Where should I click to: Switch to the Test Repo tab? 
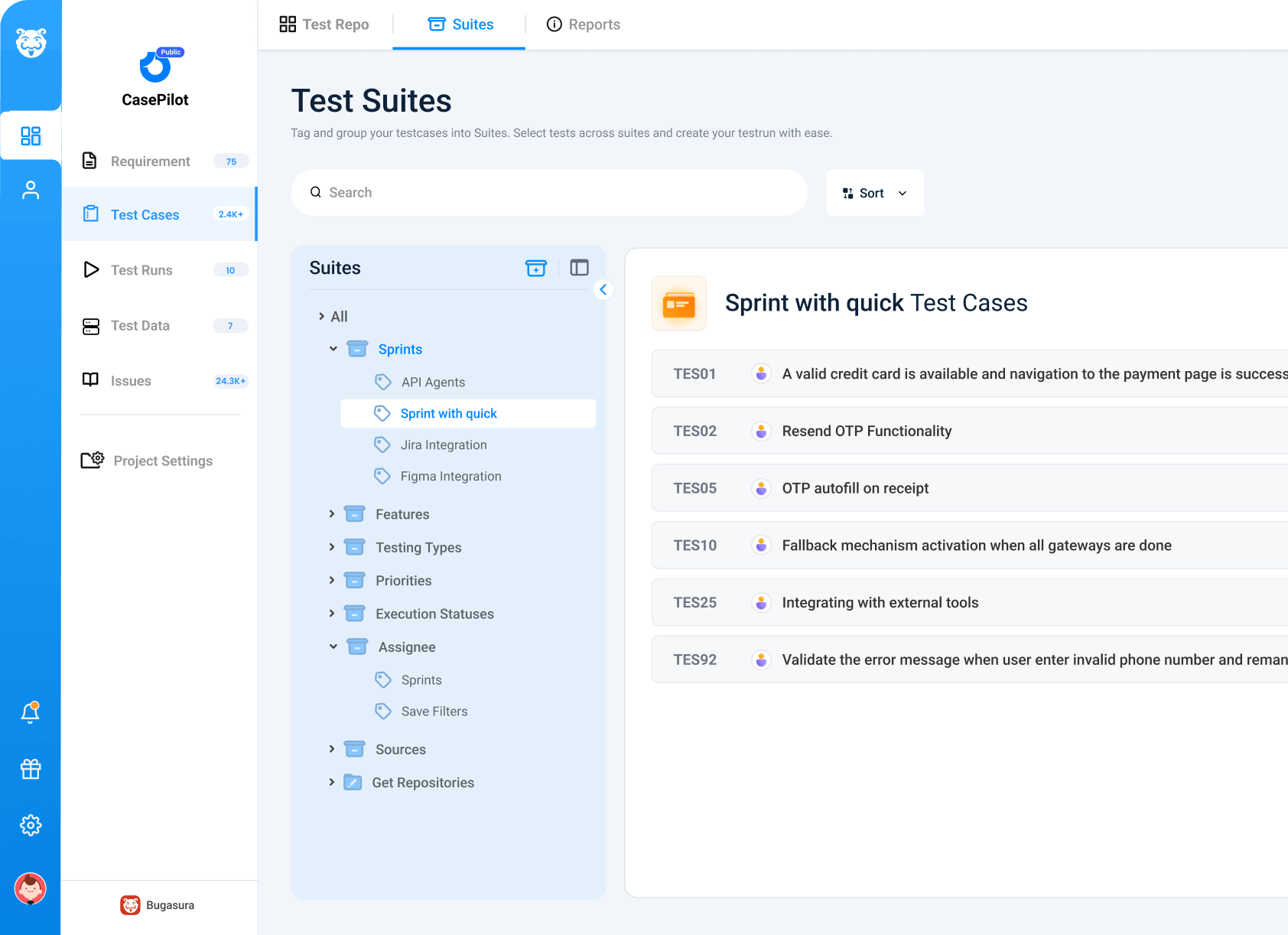pos(324,24)
